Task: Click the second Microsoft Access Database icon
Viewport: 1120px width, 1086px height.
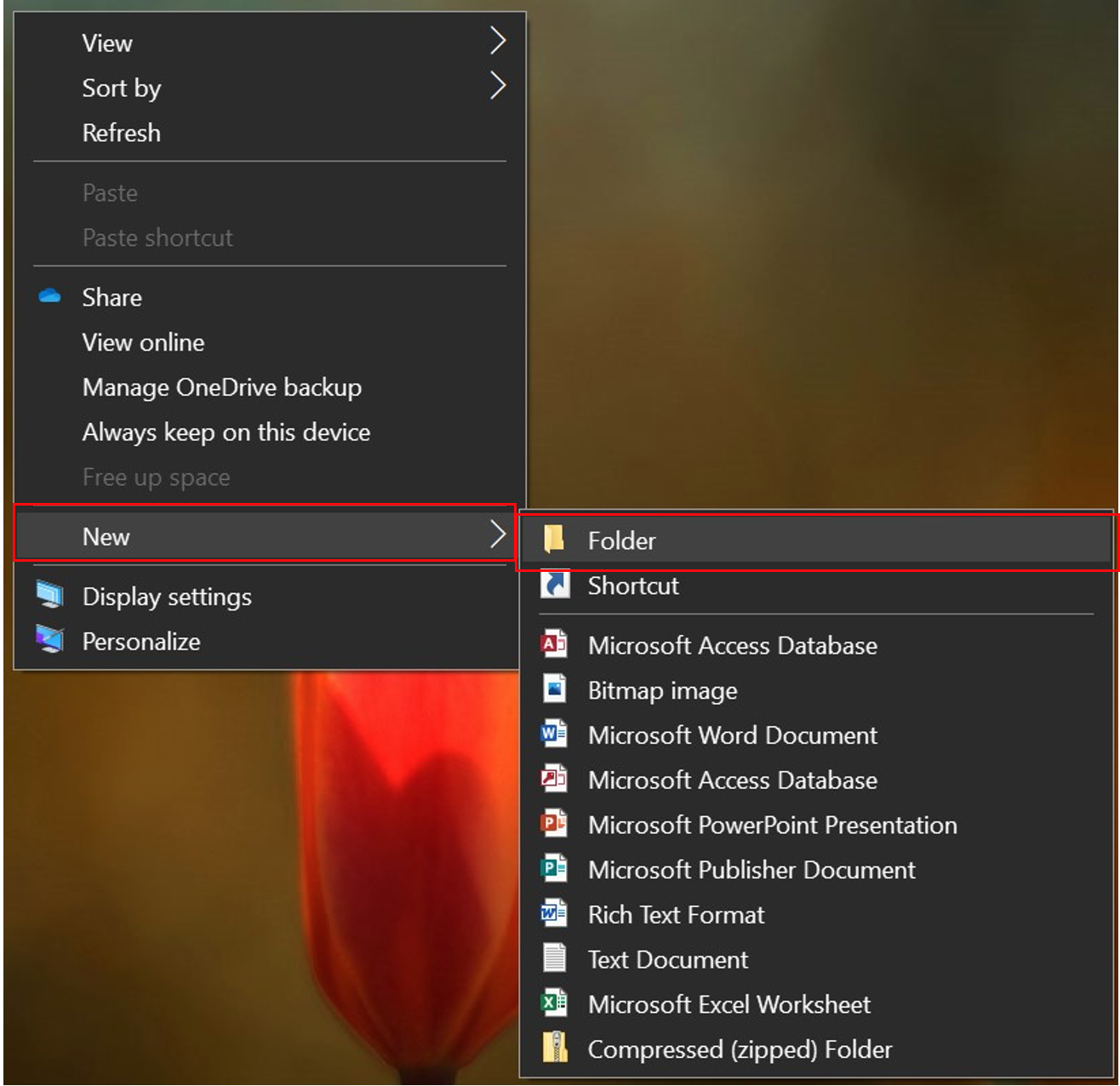Action: pyautogui.click(x=554, y=779)
